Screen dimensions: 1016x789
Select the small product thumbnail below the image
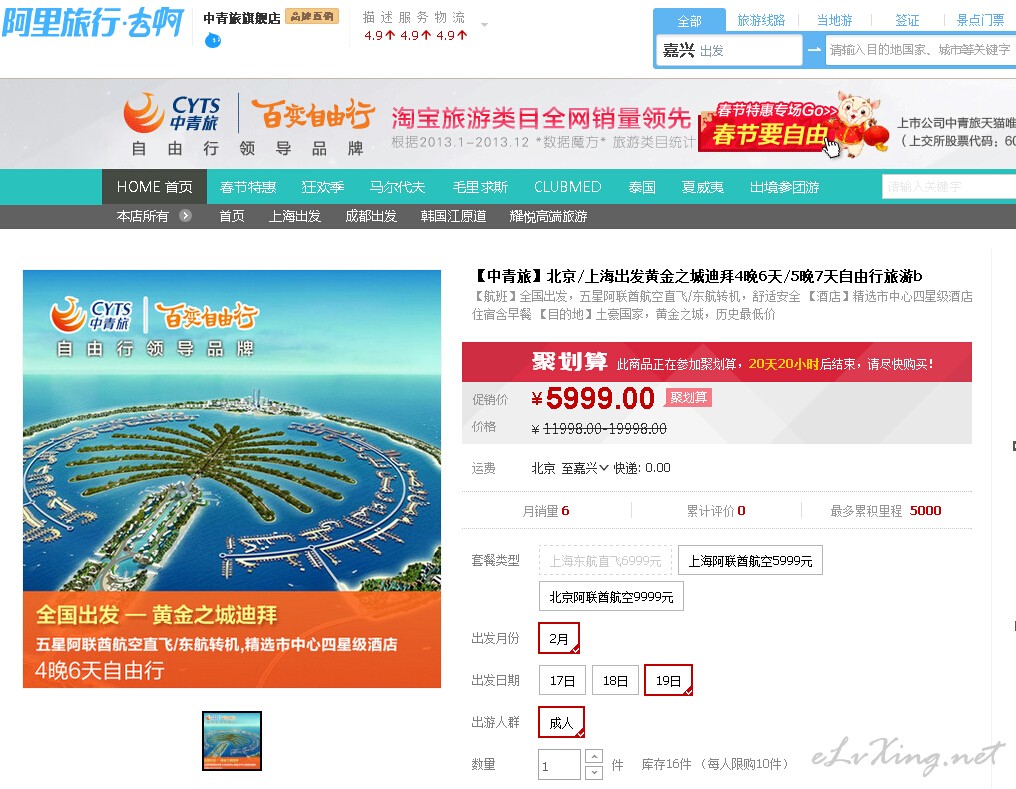click(232, 741)
